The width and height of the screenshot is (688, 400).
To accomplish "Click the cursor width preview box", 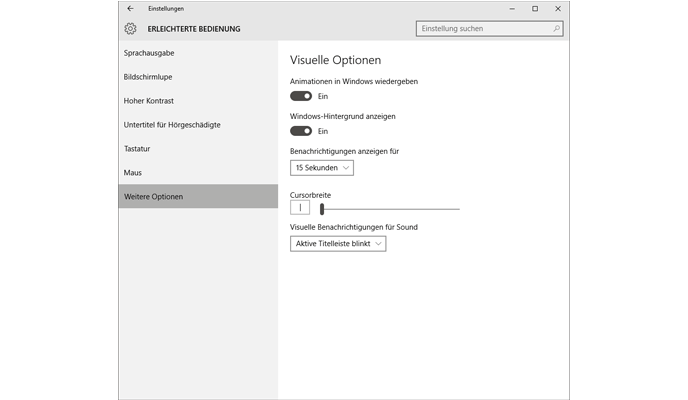I will (300, 208).
